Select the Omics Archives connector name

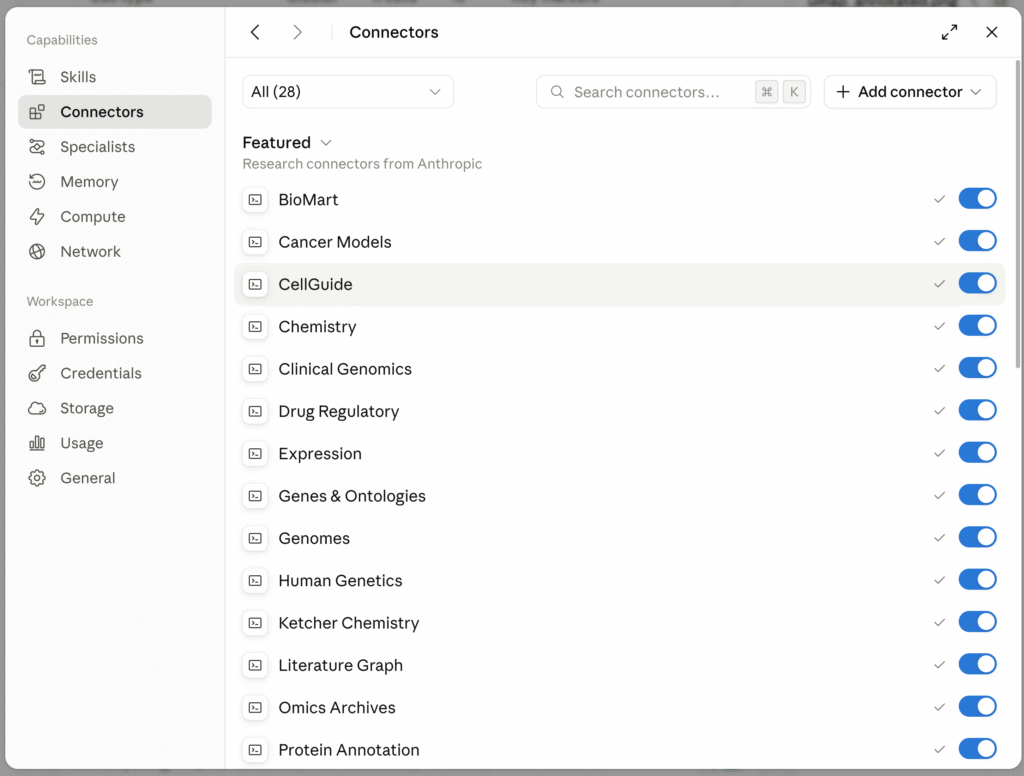click(x=336, y=707)
